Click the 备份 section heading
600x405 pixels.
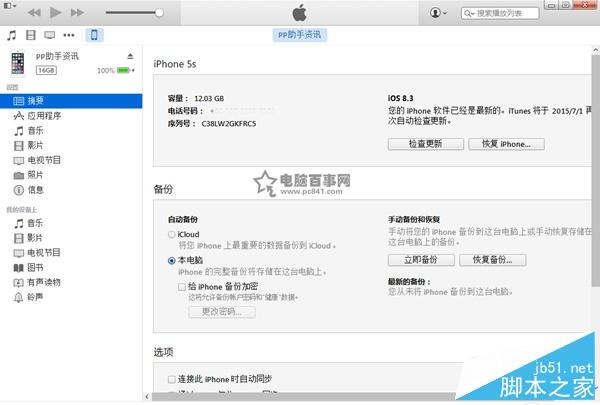tap(163, 189)
